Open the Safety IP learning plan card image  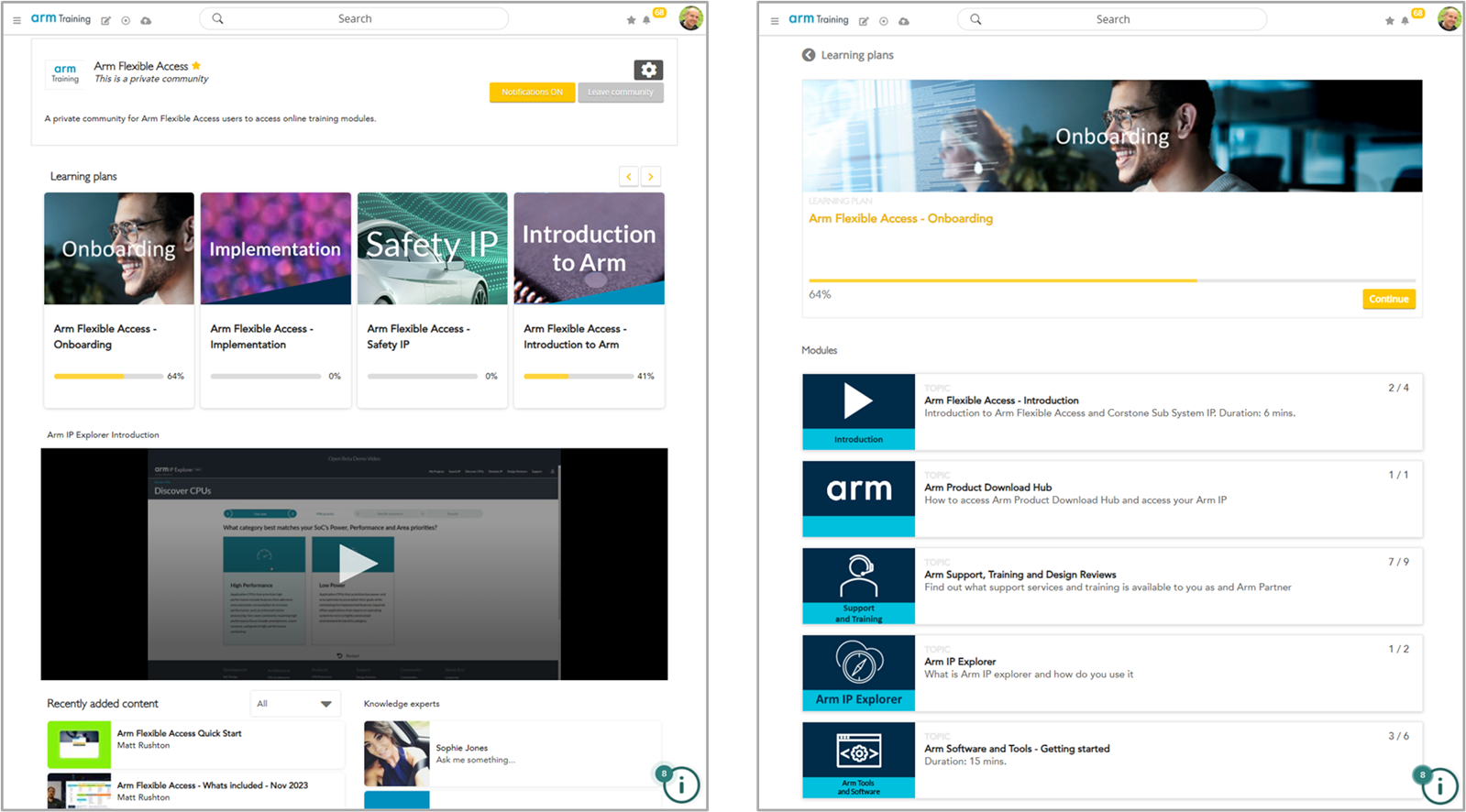coord(433,248)
